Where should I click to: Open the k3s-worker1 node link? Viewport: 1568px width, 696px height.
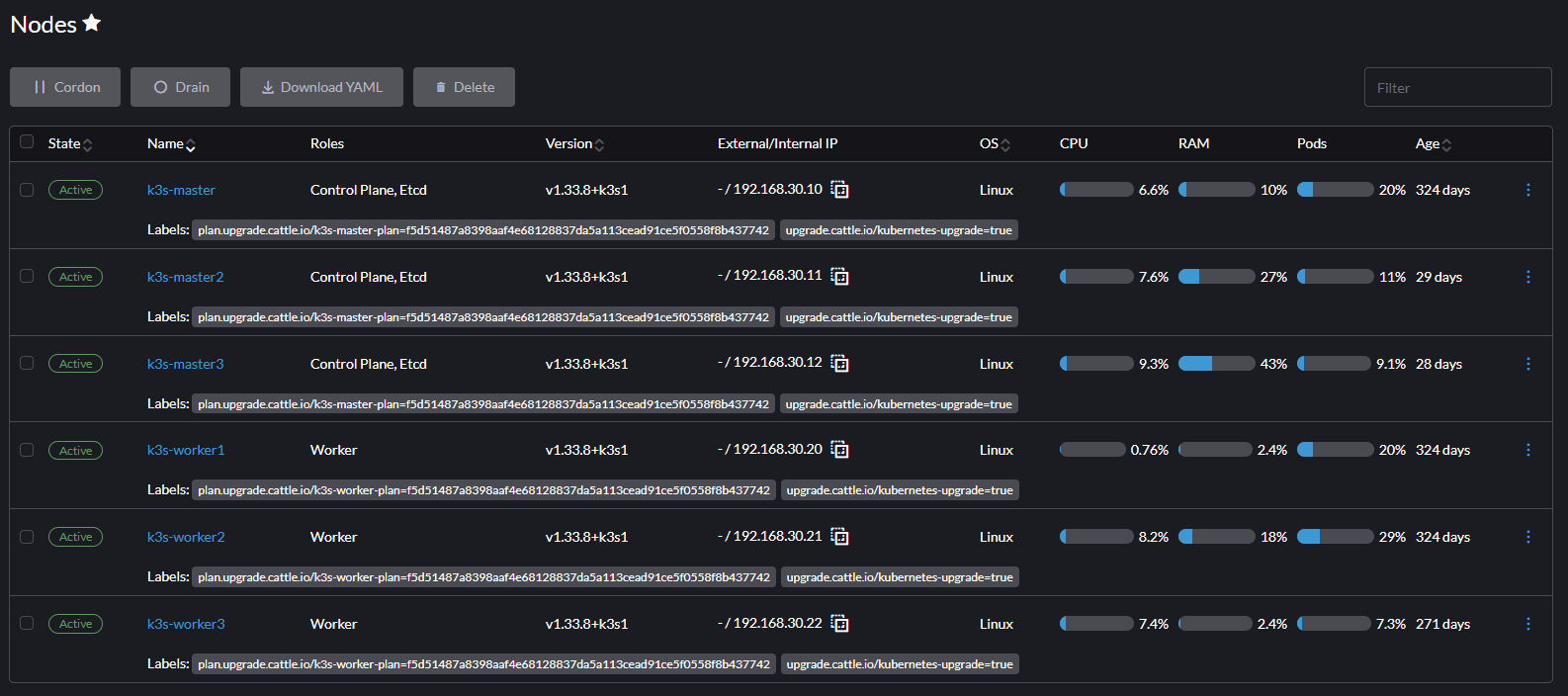click(x=186, y=450)
